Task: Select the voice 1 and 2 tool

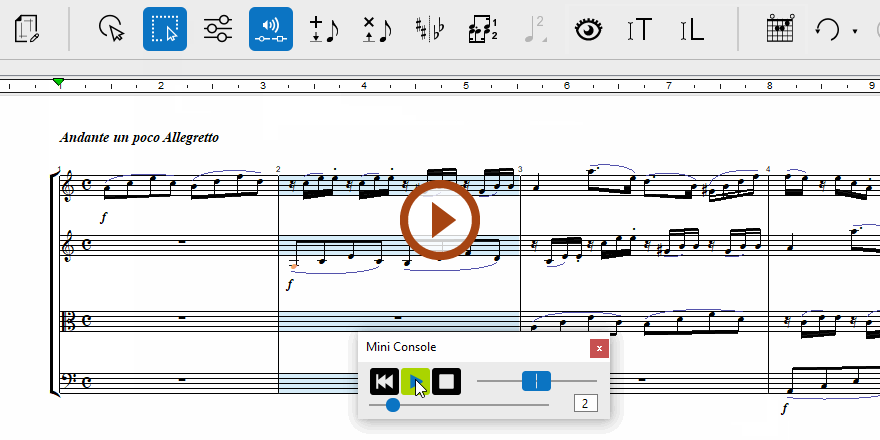Action: [x=483, y=29]
